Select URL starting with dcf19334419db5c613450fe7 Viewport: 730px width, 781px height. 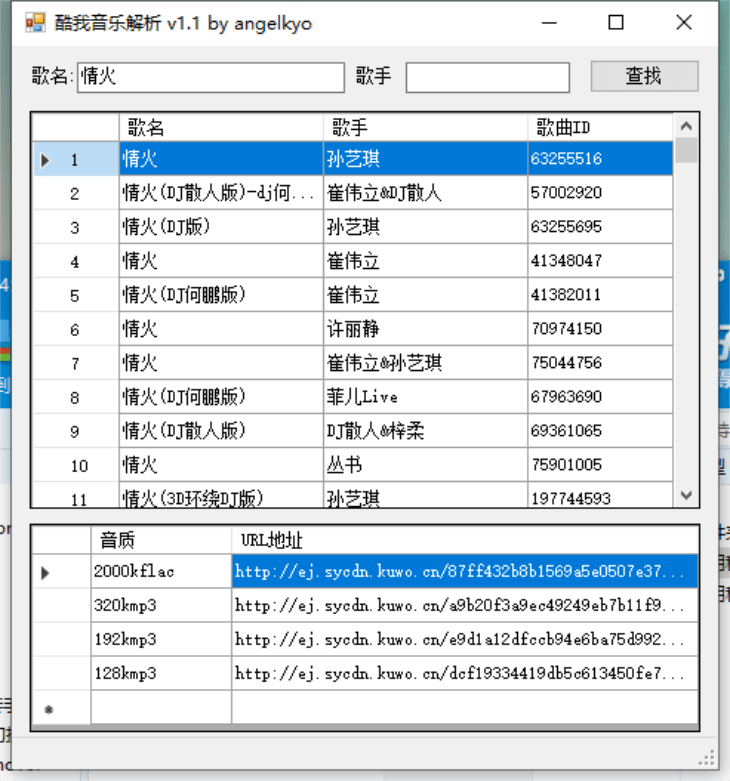click(x=465, y=673)
